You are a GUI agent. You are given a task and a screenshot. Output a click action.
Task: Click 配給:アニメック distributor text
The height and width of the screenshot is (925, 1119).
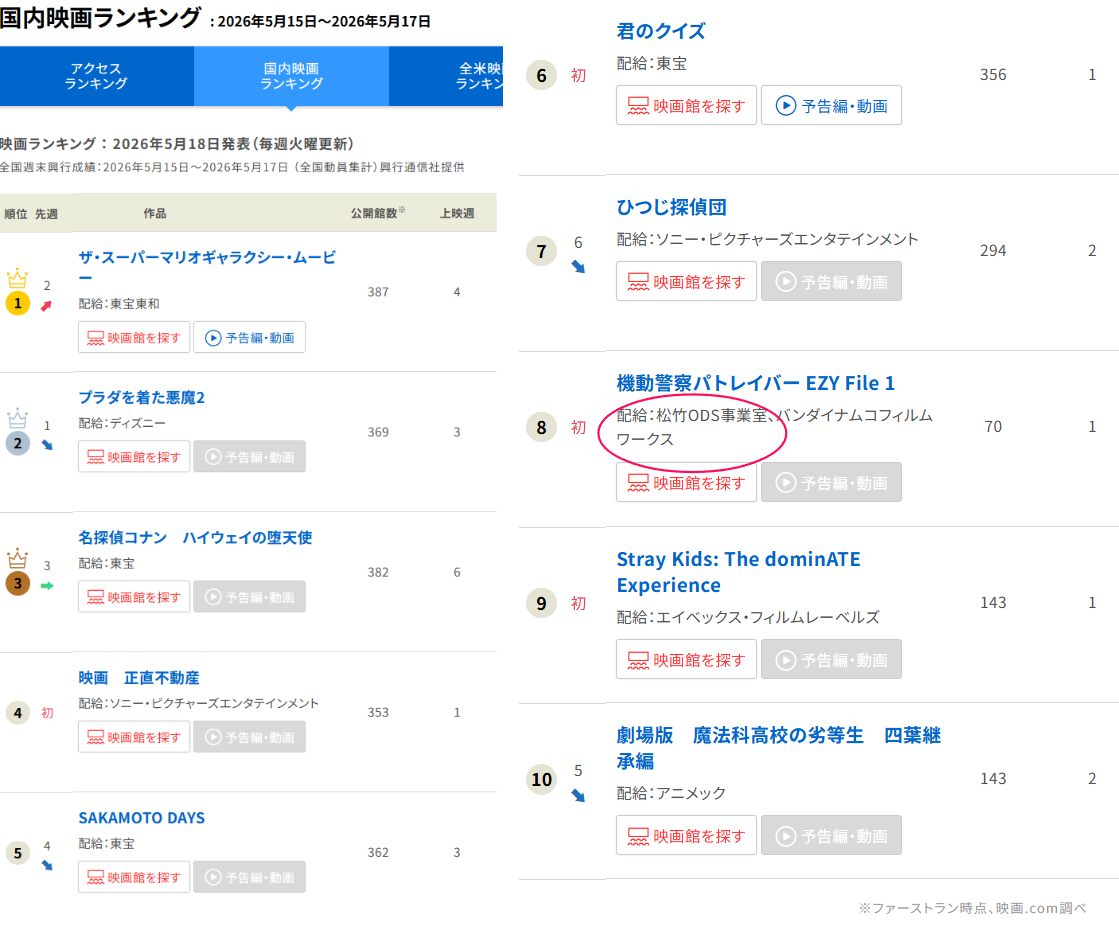point(671,793)
